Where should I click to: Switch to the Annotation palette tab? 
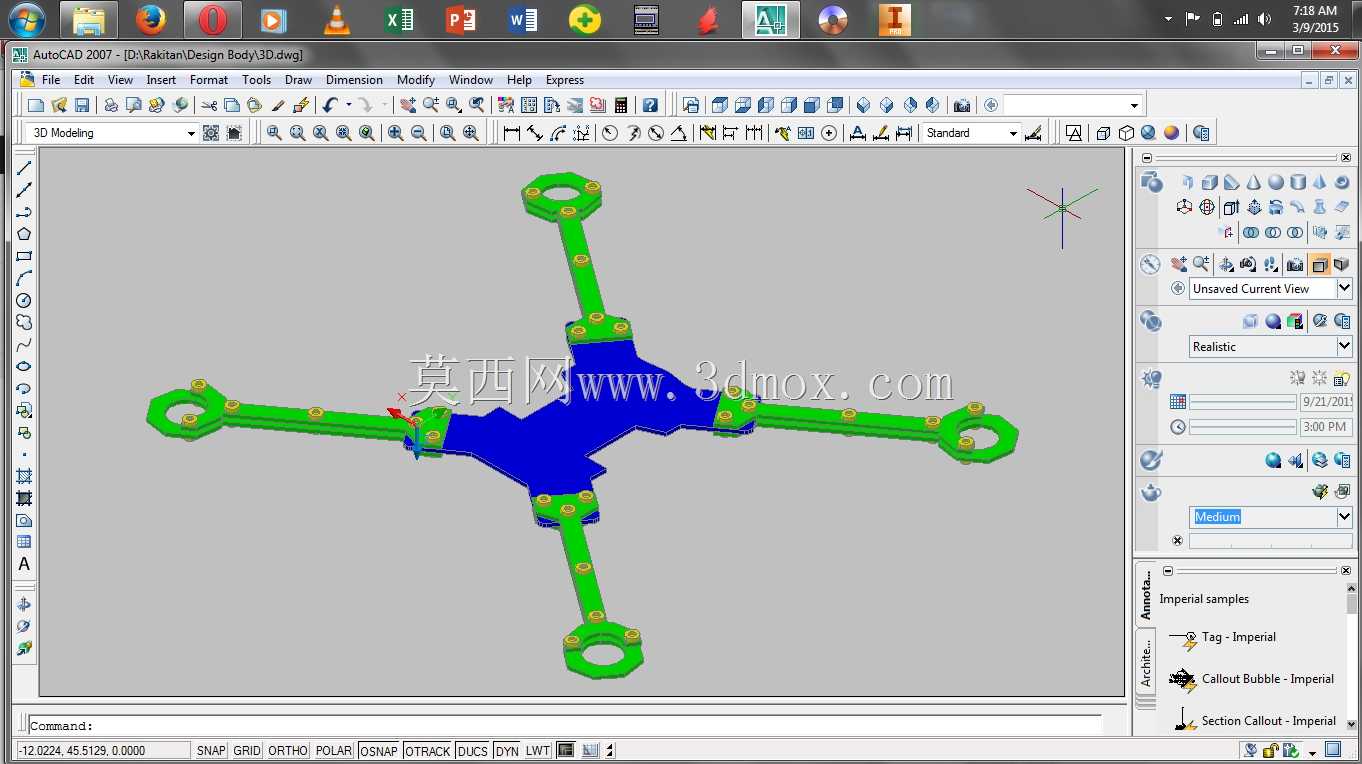1146,596
